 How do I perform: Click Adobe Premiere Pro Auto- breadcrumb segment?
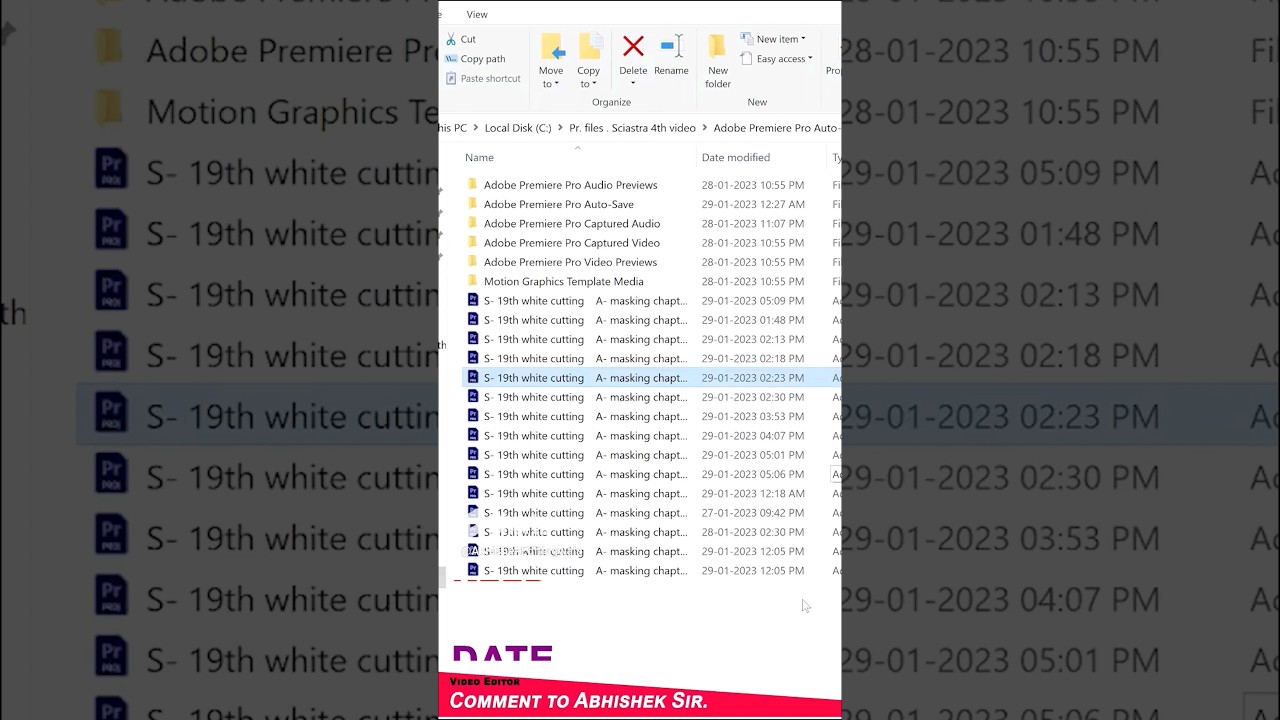[x=777, y=128]
